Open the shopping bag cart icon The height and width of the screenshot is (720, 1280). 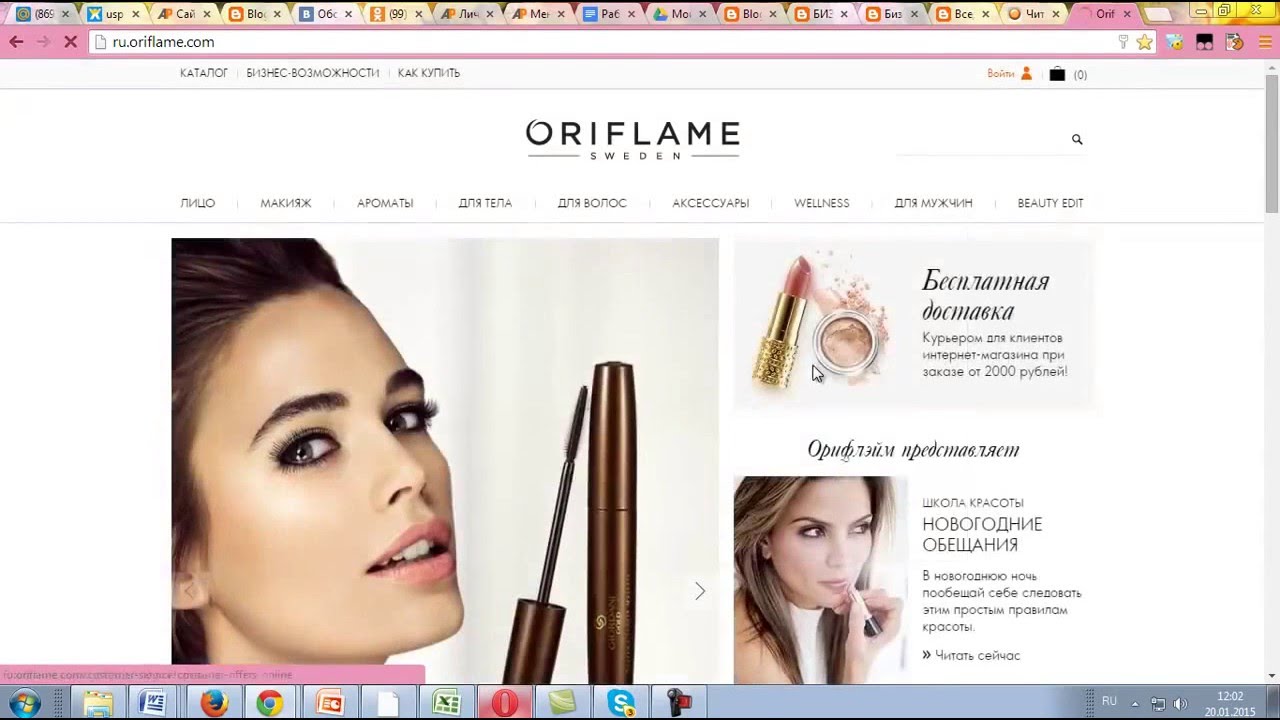coord(1057,74)
